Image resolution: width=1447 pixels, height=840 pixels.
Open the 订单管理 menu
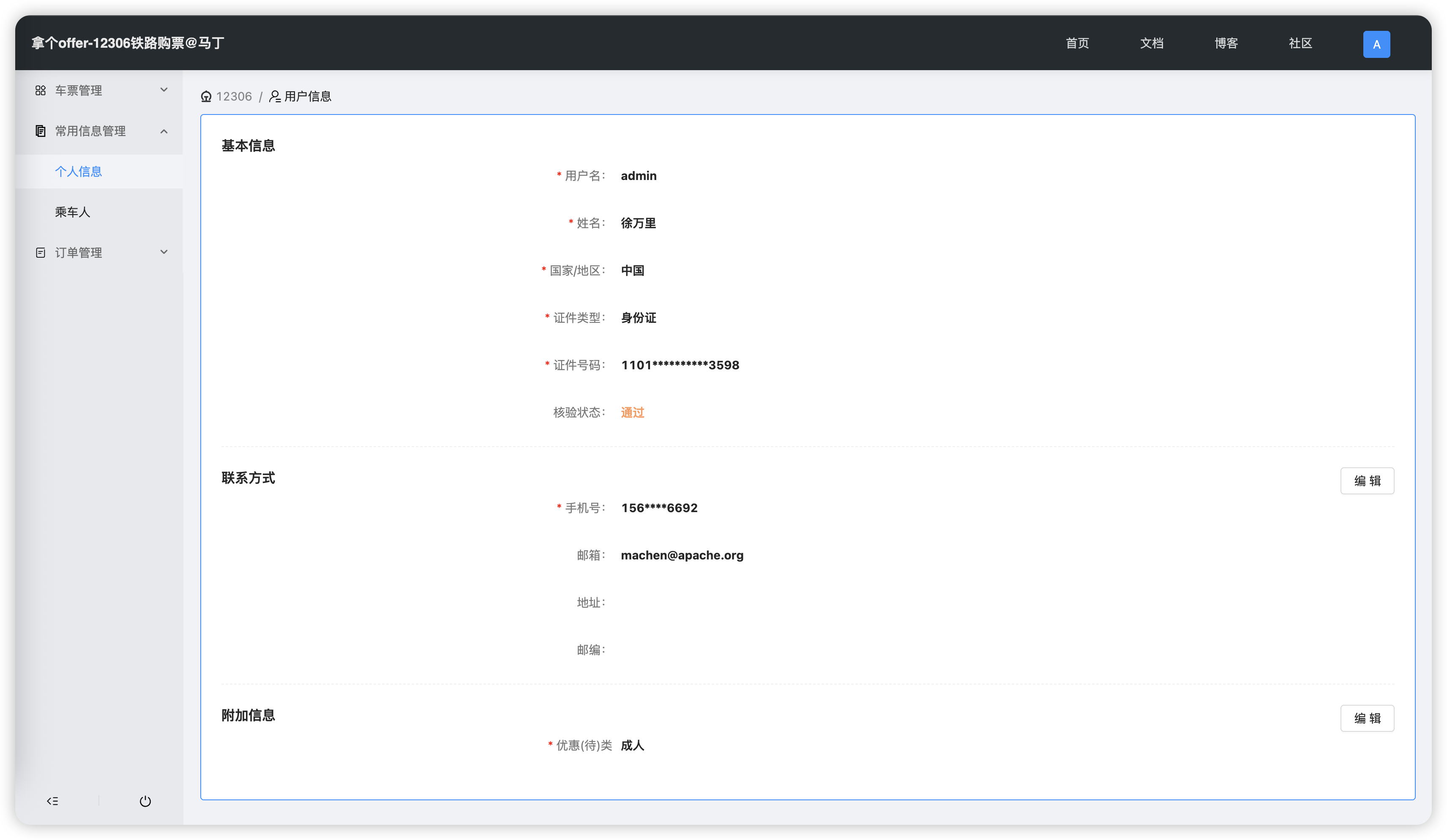point(99,253)
